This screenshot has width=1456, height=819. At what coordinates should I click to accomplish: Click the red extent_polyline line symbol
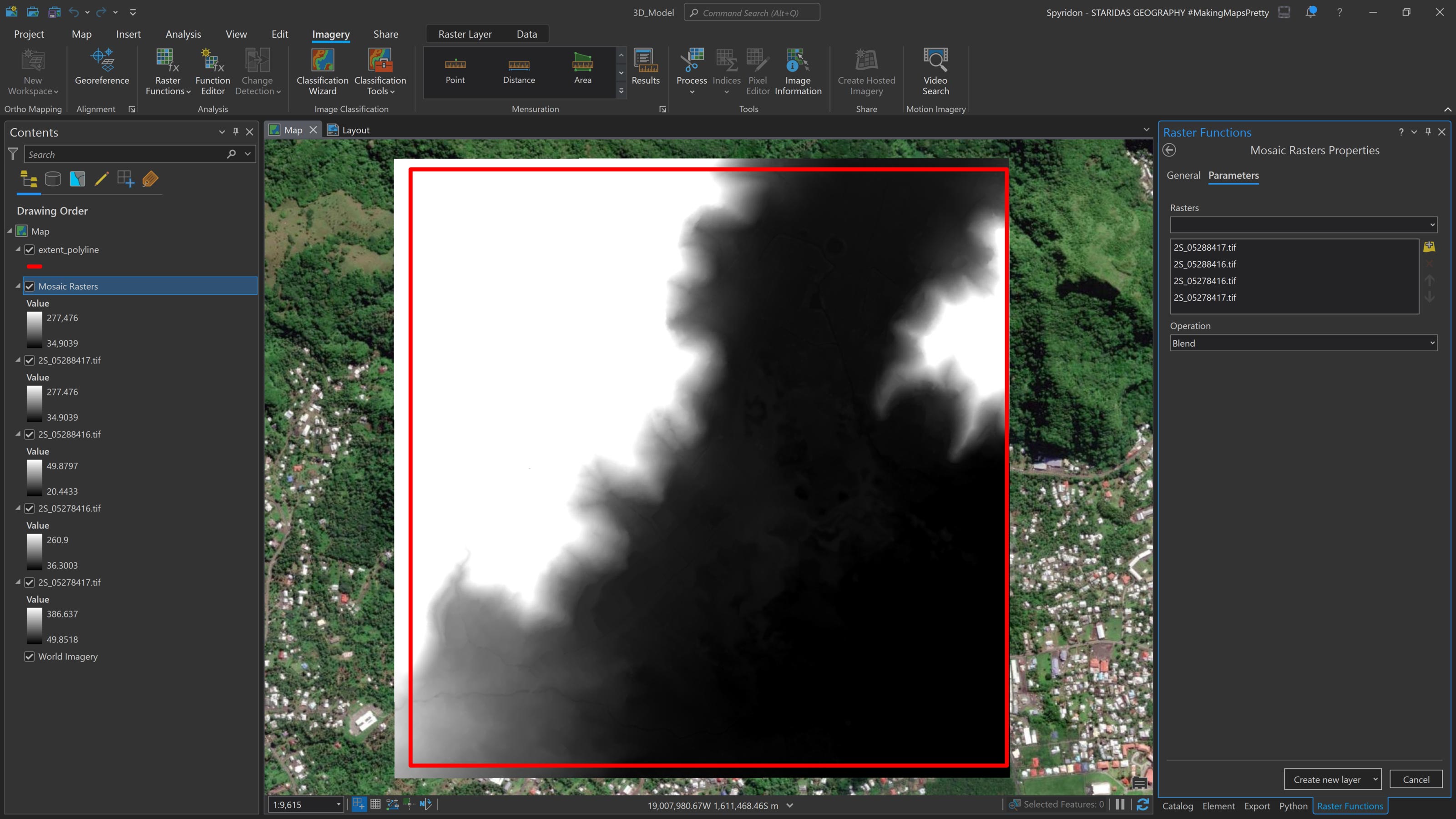coord(35,266)
